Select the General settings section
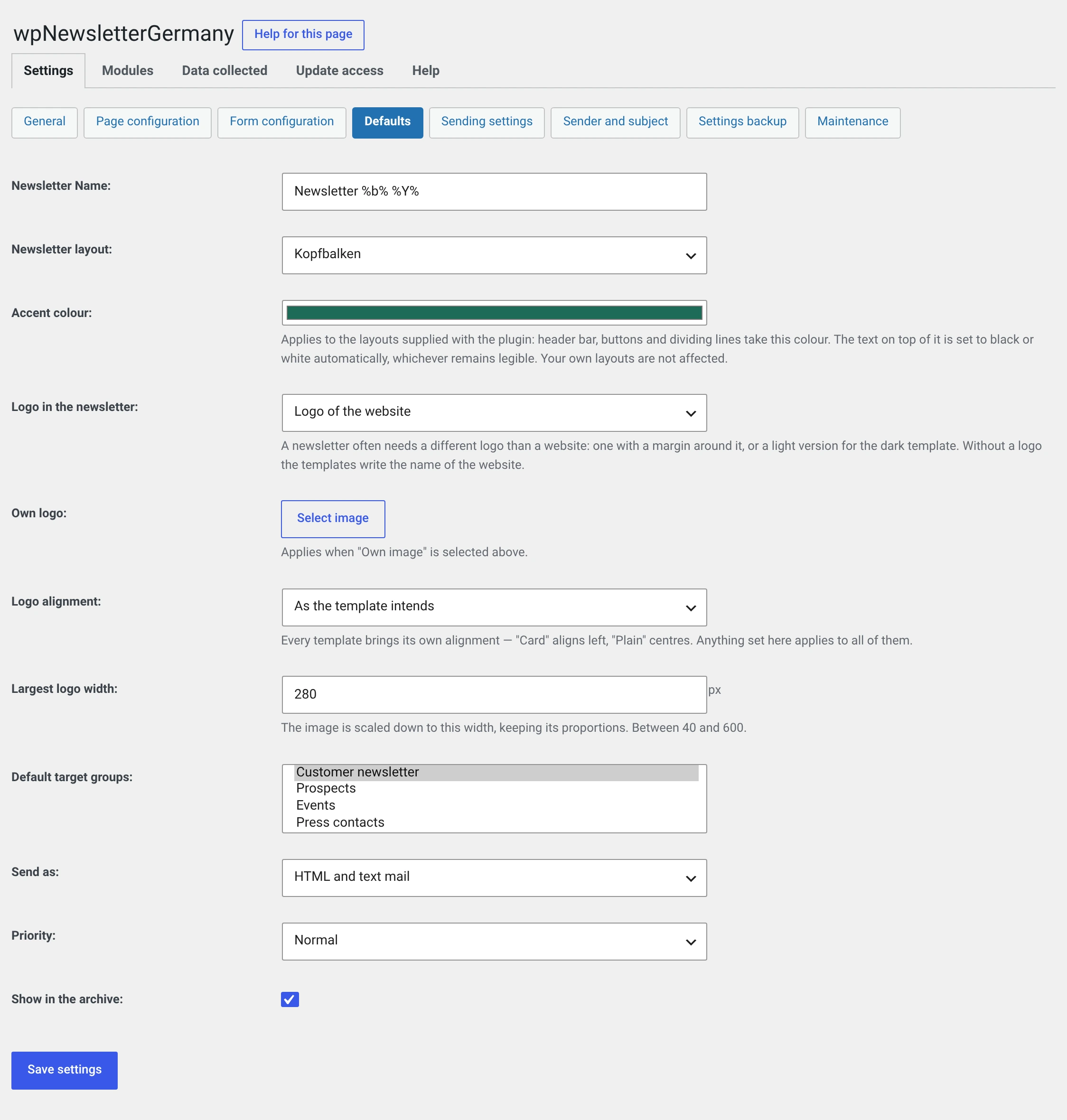This screenshot has height=1120, width=1067. pos(44,122)
